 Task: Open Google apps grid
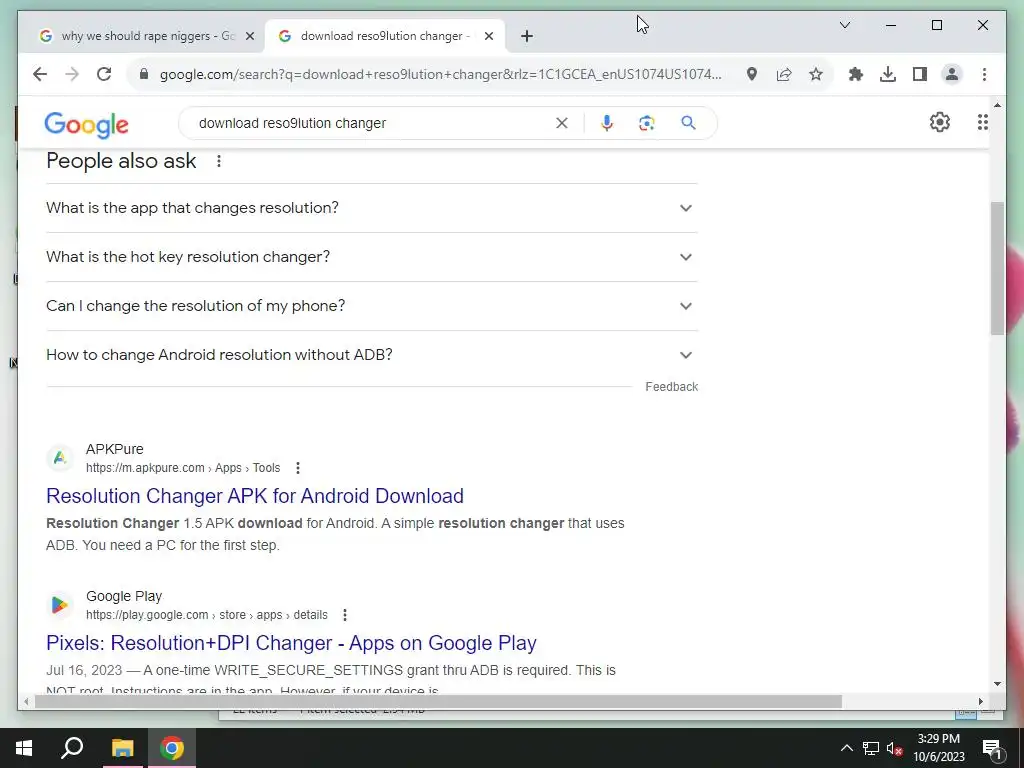(982, 122)
